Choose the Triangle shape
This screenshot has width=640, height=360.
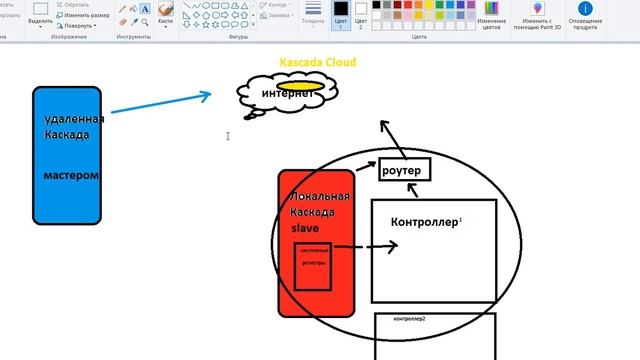coord(244,6)
